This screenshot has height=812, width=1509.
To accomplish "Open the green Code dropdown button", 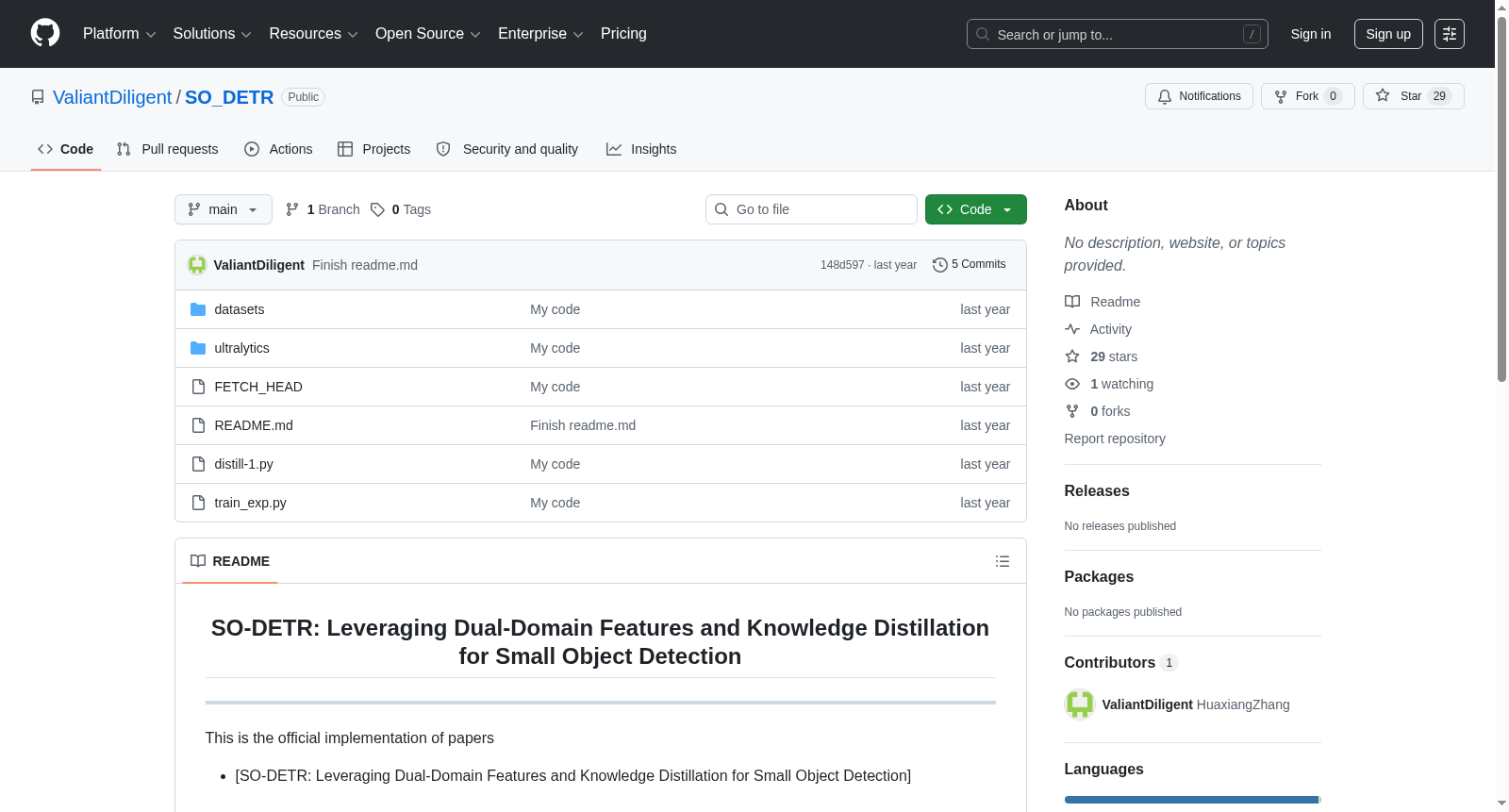I will [x=976, y=209].
